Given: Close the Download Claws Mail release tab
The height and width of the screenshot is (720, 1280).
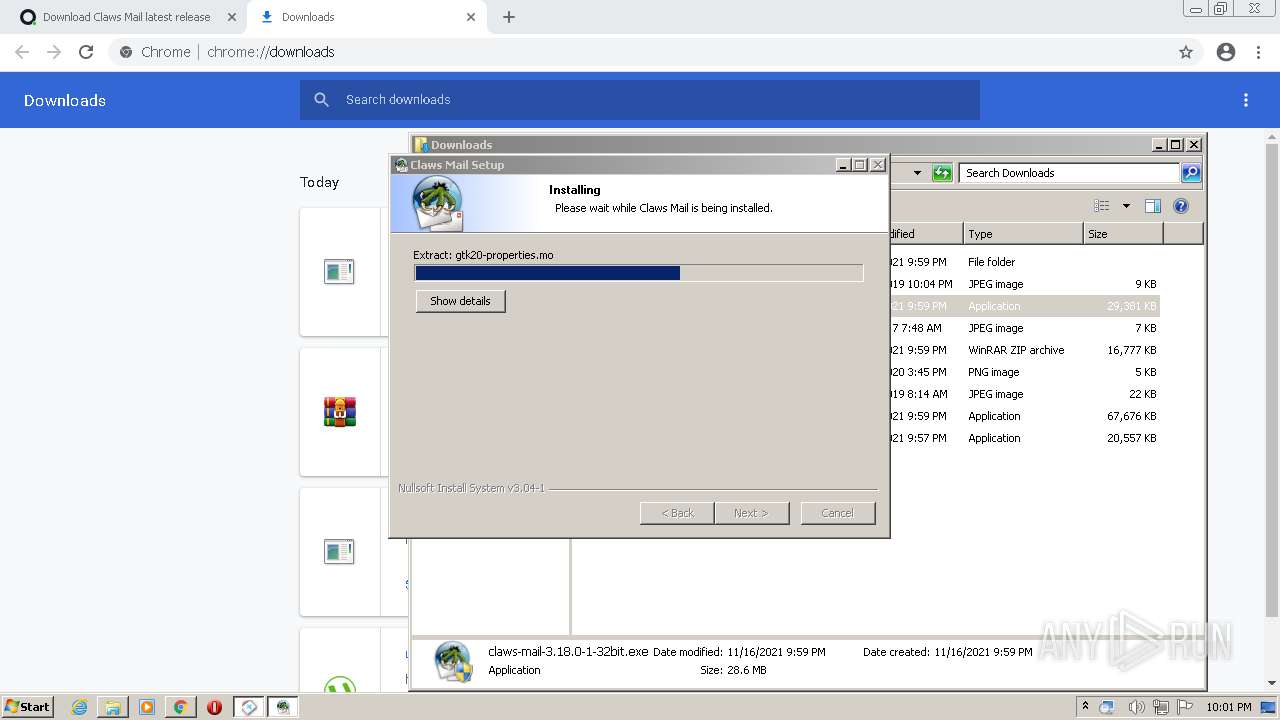Looking at the screenshot, I should (x=231, y=17).
